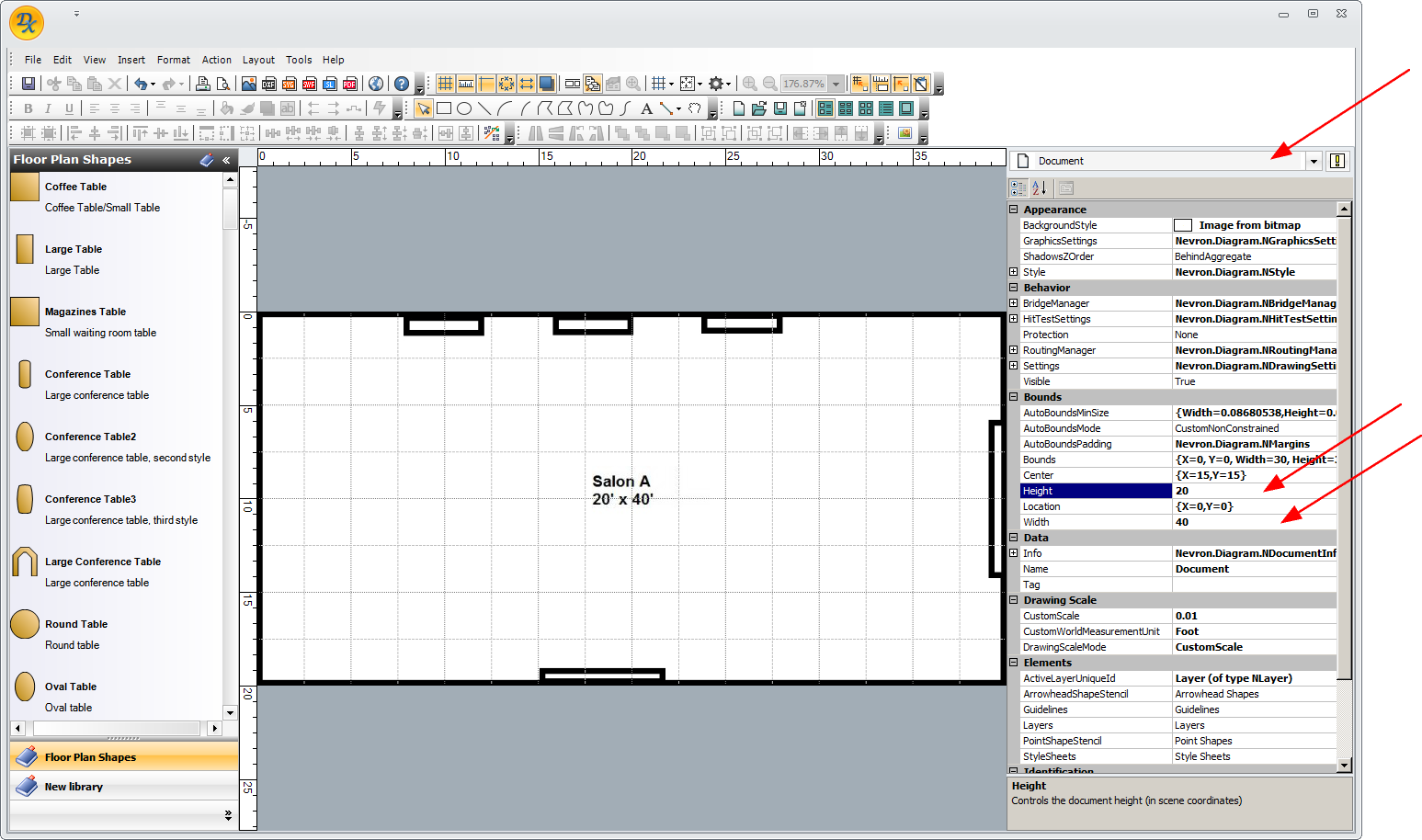Click the SVG export icon
Image resolution: width=1422 pixels, height=840 pixels.
pyautogui.click(x=290, y=84)
